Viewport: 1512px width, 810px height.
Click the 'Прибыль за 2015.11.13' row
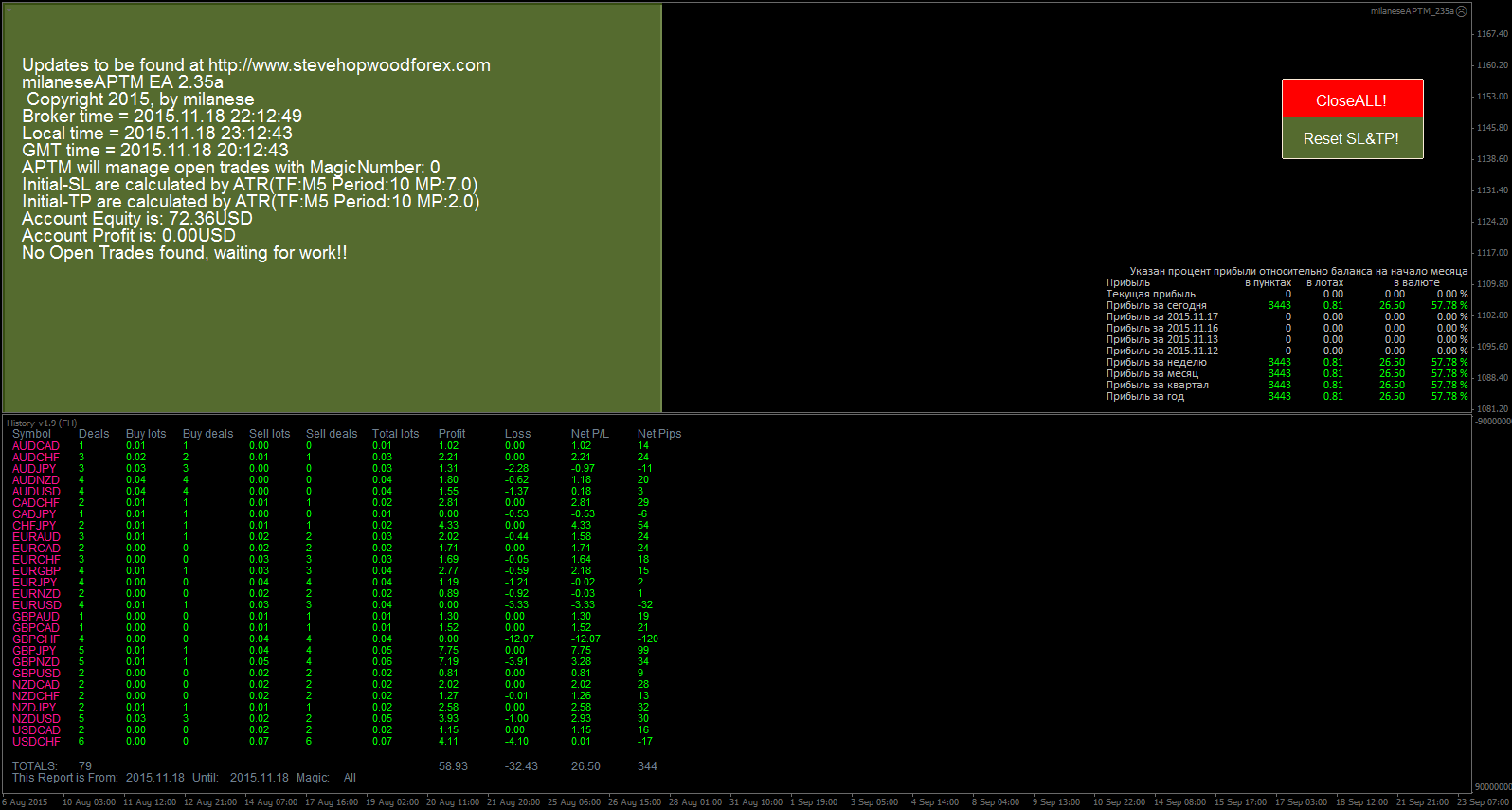point(1287,339)
